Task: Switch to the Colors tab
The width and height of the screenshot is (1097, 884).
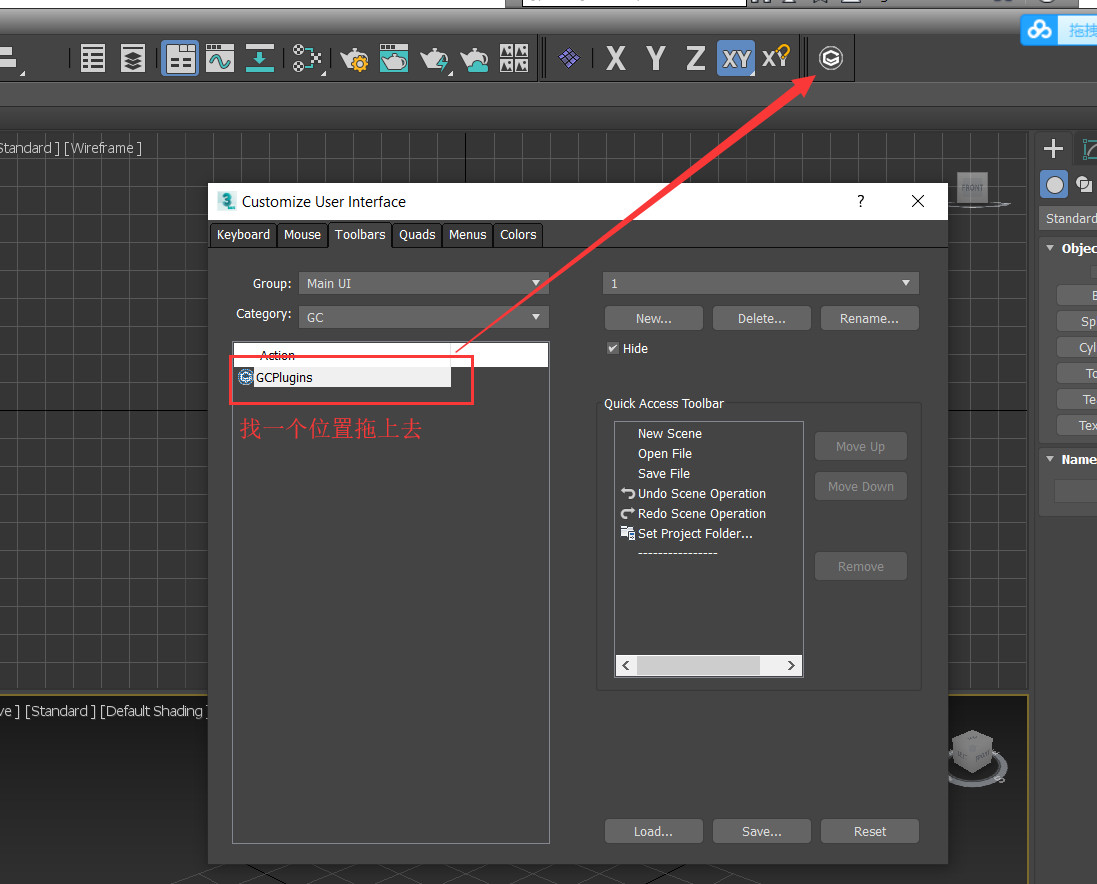Action: coord(518,235)
